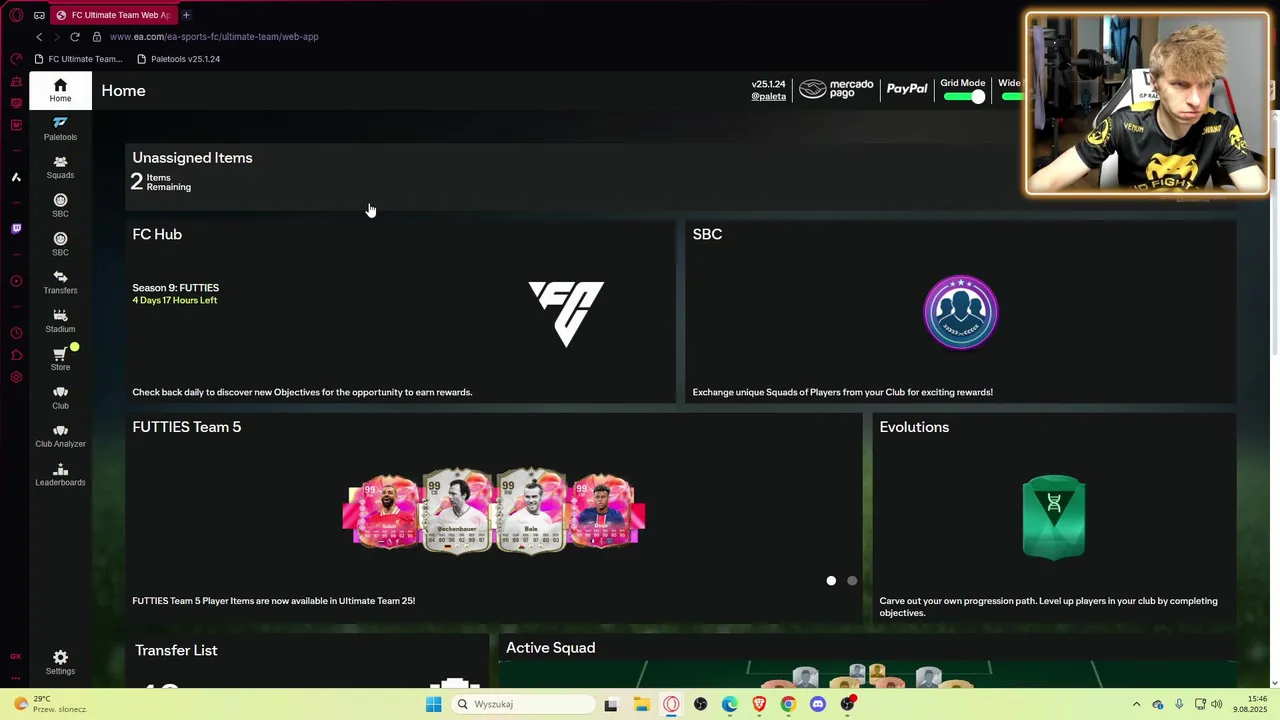The image size is (1280, 720).
Task: Open Discord from the taskbar
Action: (x=818, y=704)
